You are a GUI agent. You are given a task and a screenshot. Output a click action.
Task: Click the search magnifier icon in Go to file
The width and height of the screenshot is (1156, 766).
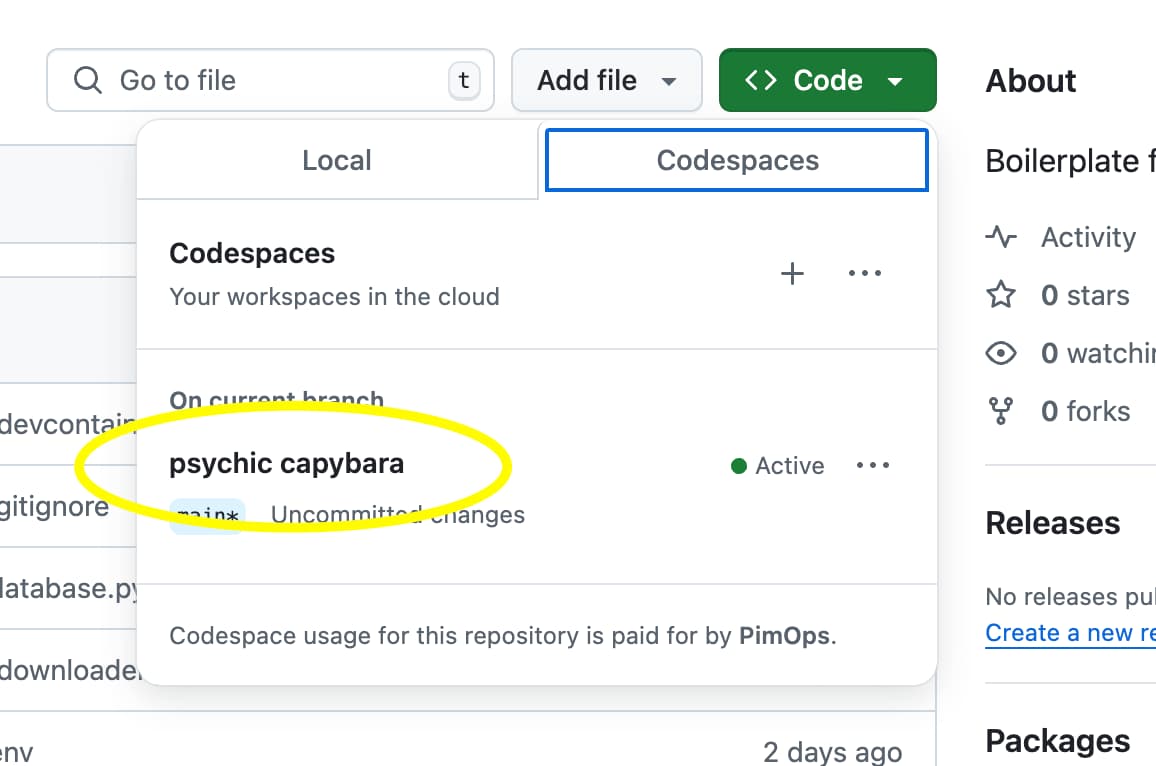point(88,80)
